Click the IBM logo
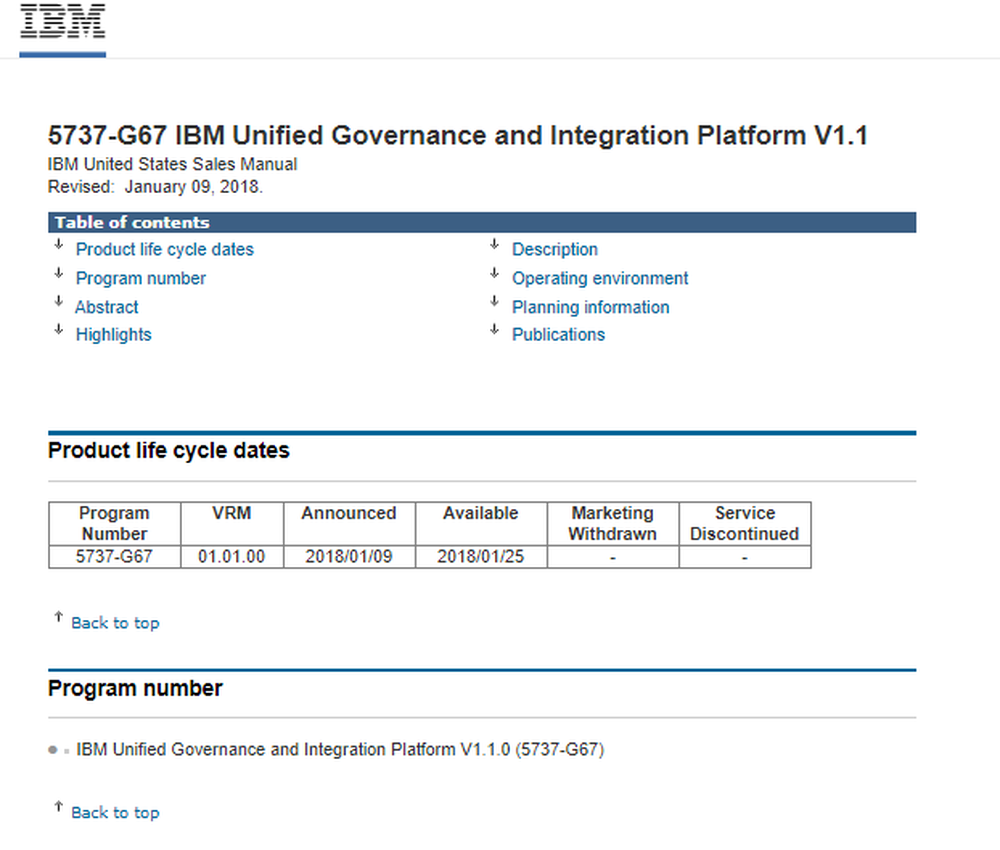1000x850 pixels. click(62, 21)
